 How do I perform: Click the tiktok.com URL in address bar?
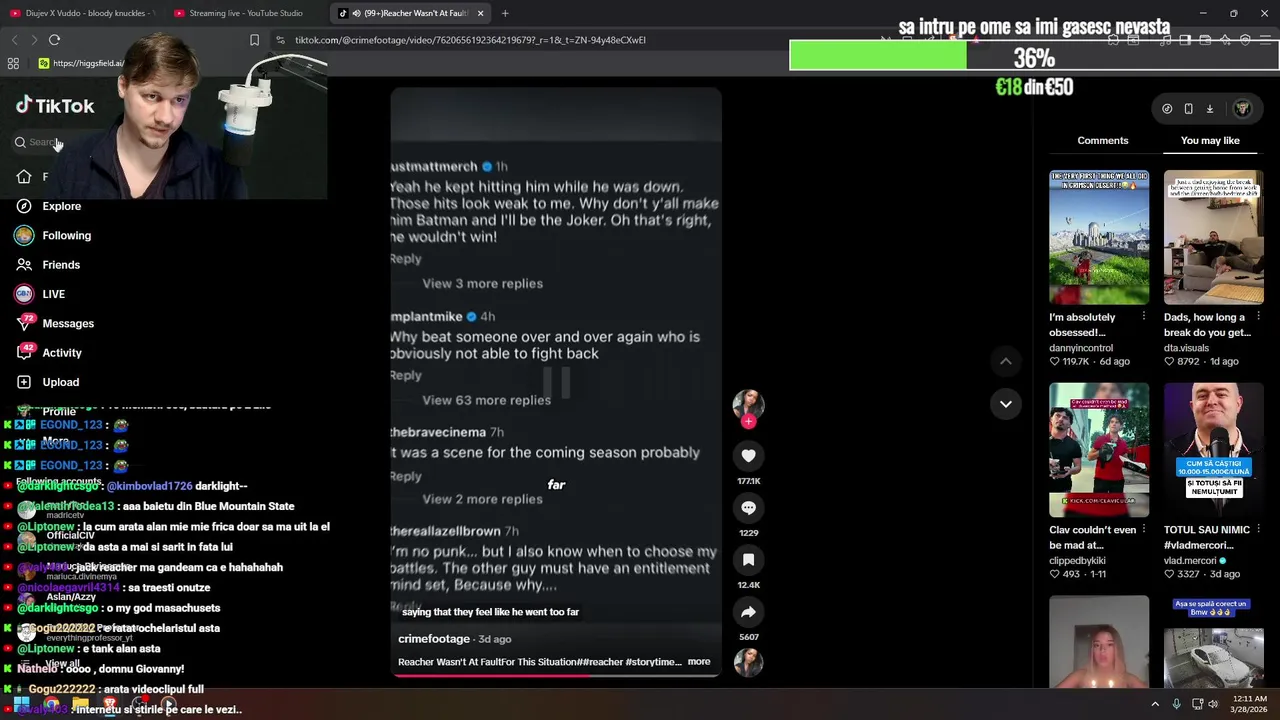[470, 40]
